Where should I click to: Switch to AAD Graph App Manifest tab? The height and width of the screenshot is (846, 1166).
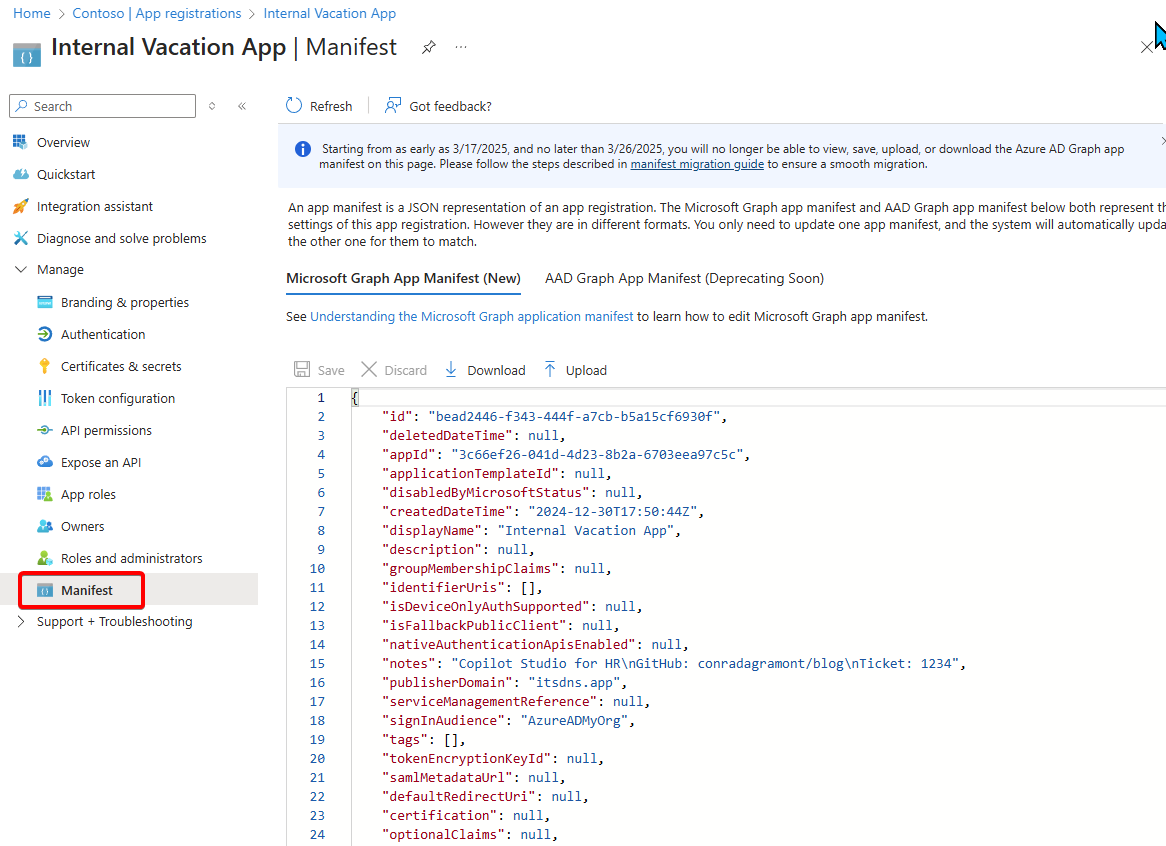click(x=684, y=278)
